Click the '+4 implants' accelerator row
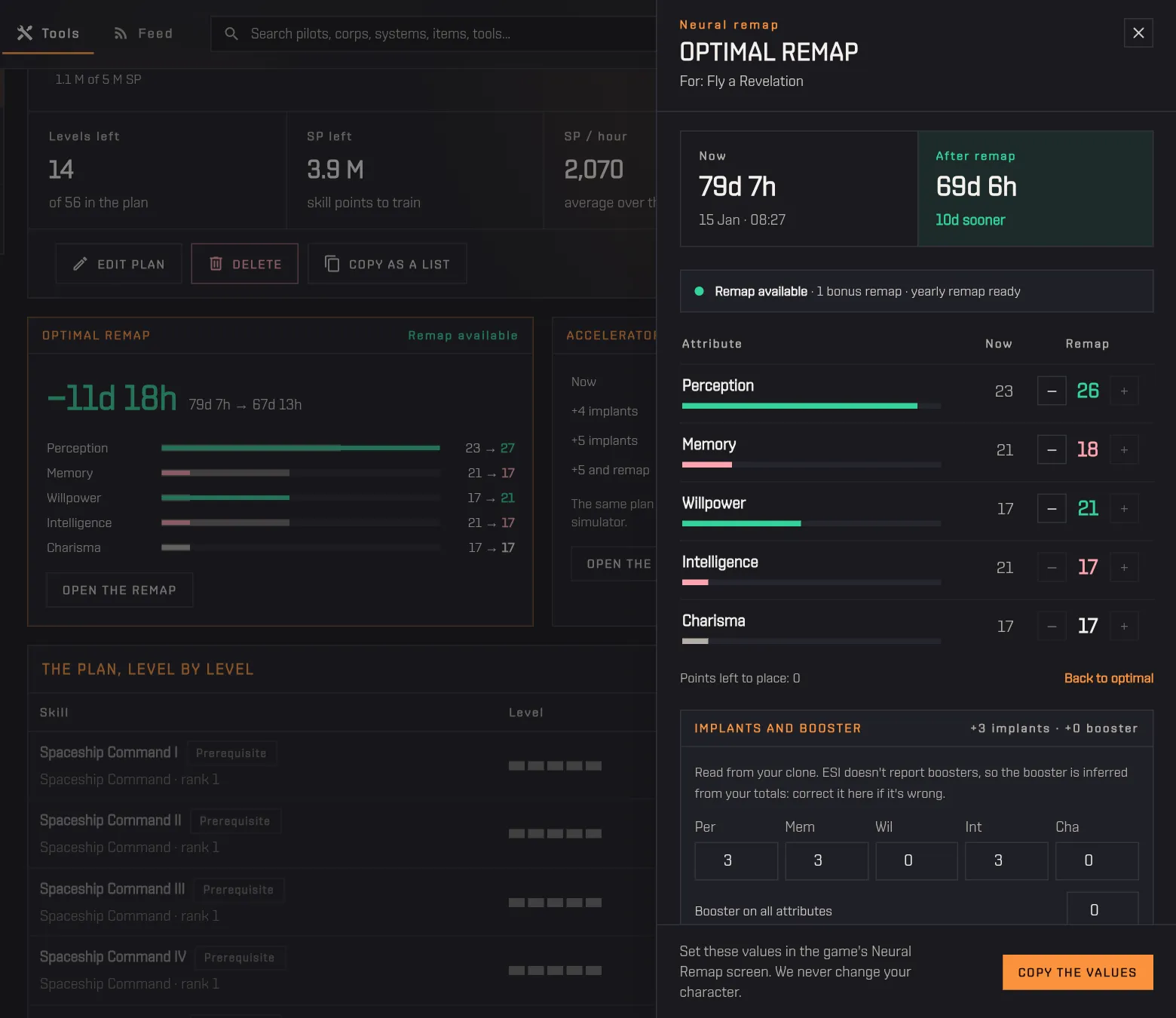 (x=605, y=411)
